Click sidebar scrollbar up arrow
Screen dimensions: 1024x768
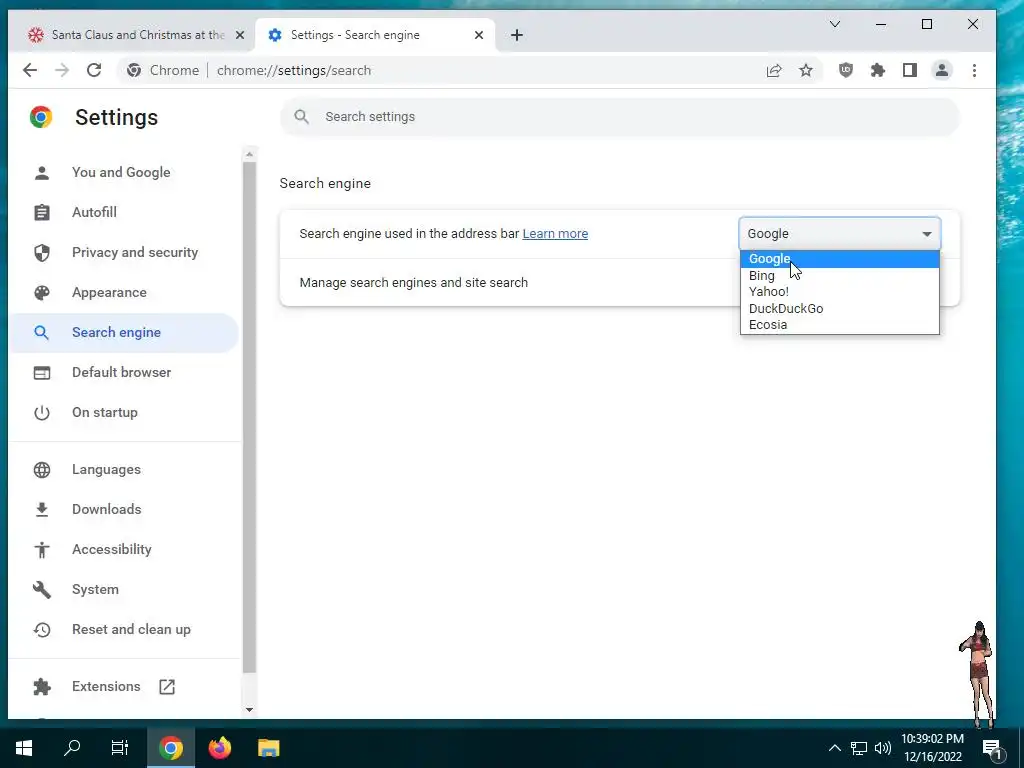pyautogui.click(x=249, y=155)
